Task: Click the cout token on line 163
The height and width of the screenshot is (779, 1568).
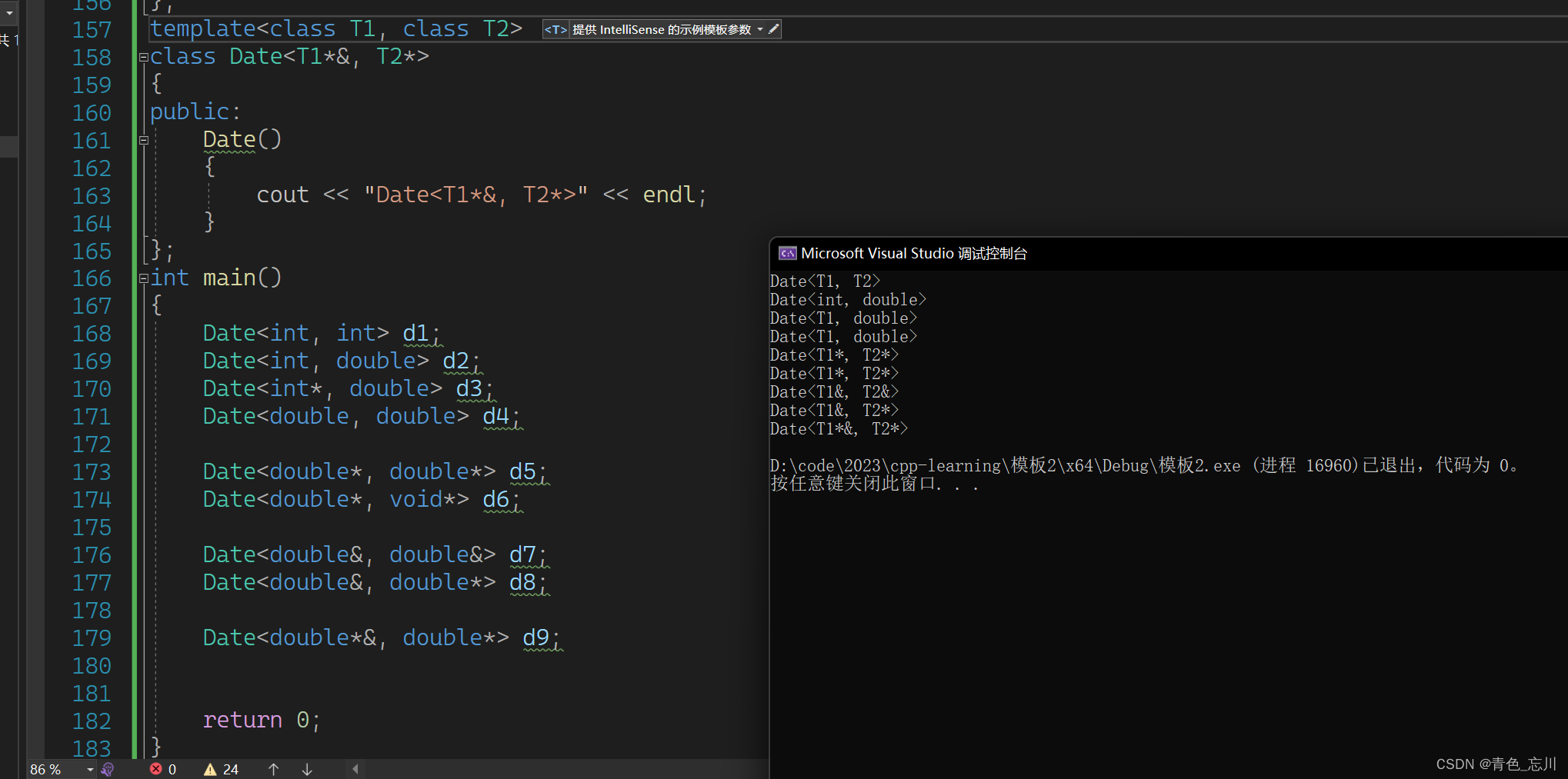Action: pos(282,195)
